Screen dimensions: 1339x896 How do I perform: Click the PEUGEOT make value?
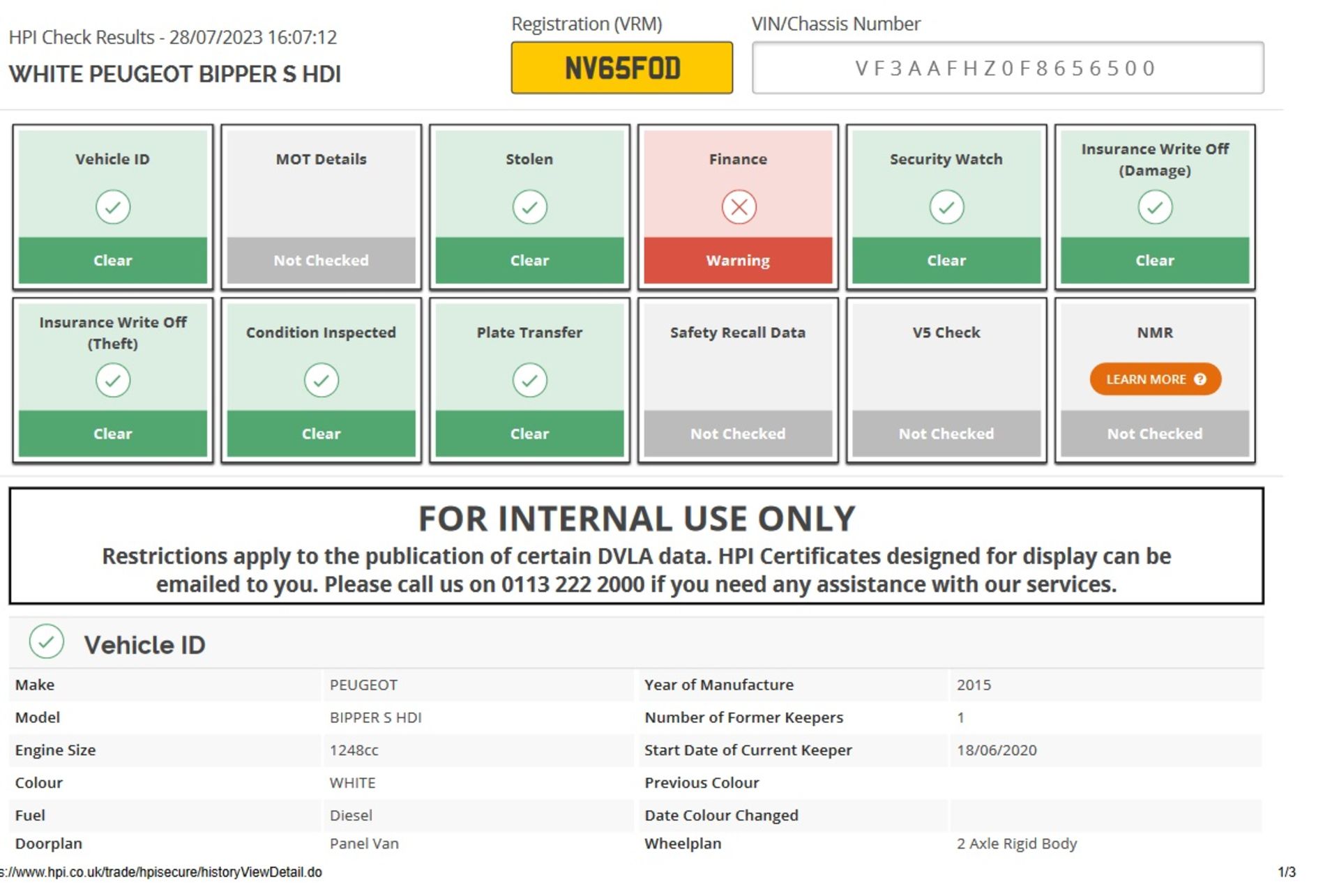pyautogui.click(x=363, y=685)
